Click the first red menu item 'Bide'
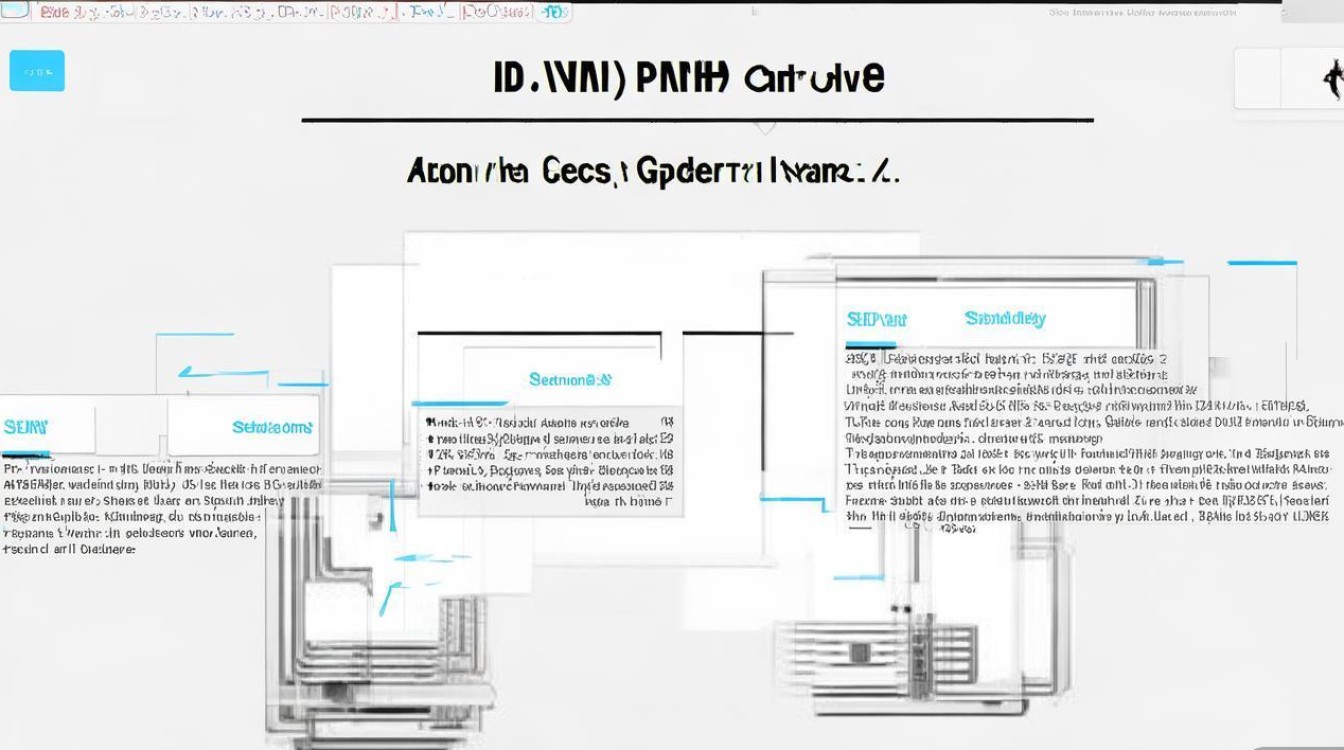This screenshot has height=750, width=1344. coord(54,13)
